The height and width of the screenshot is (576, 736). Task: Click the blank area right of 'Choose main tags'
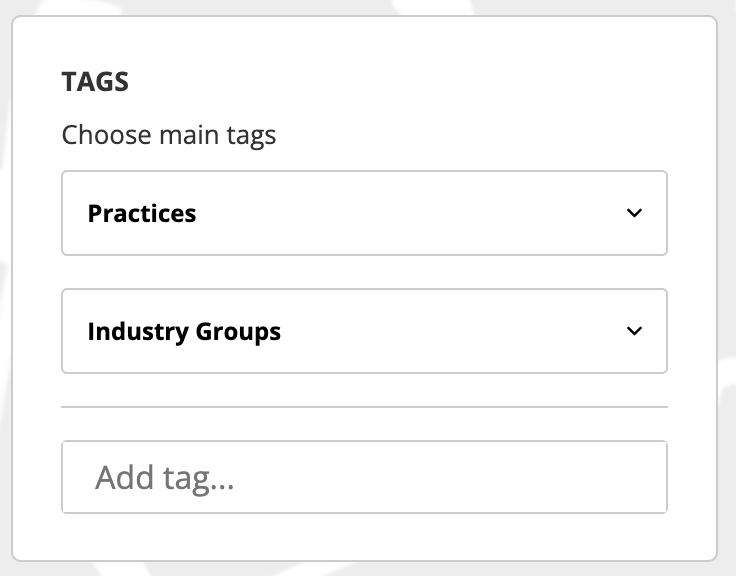pyautogui.click(x=470, y=135)
